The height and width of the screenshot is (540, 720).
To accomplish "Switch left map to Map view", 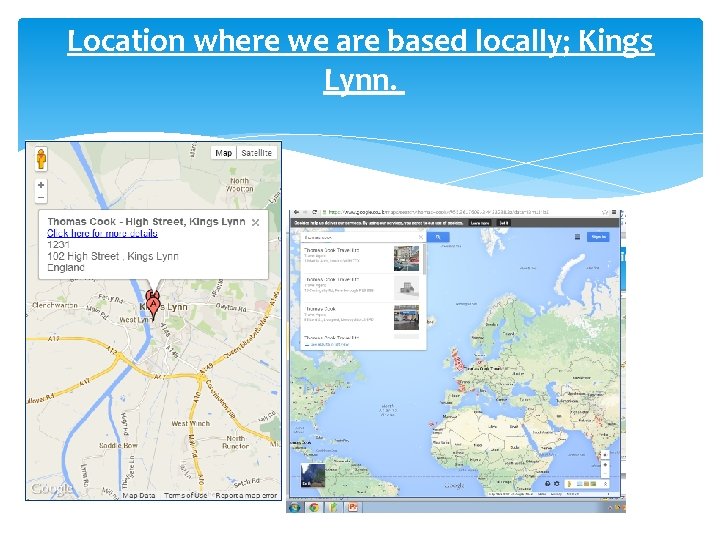I will 224,153.
